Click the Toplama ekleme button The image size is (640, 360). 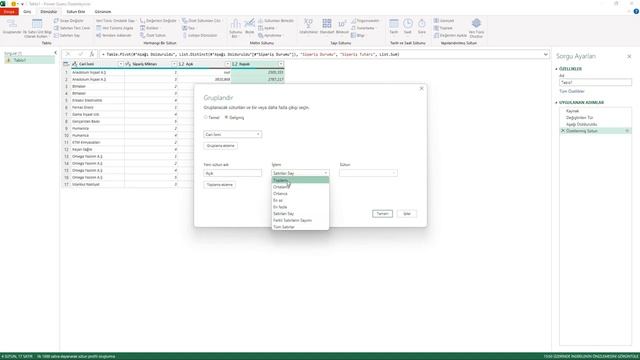[220, 185]
